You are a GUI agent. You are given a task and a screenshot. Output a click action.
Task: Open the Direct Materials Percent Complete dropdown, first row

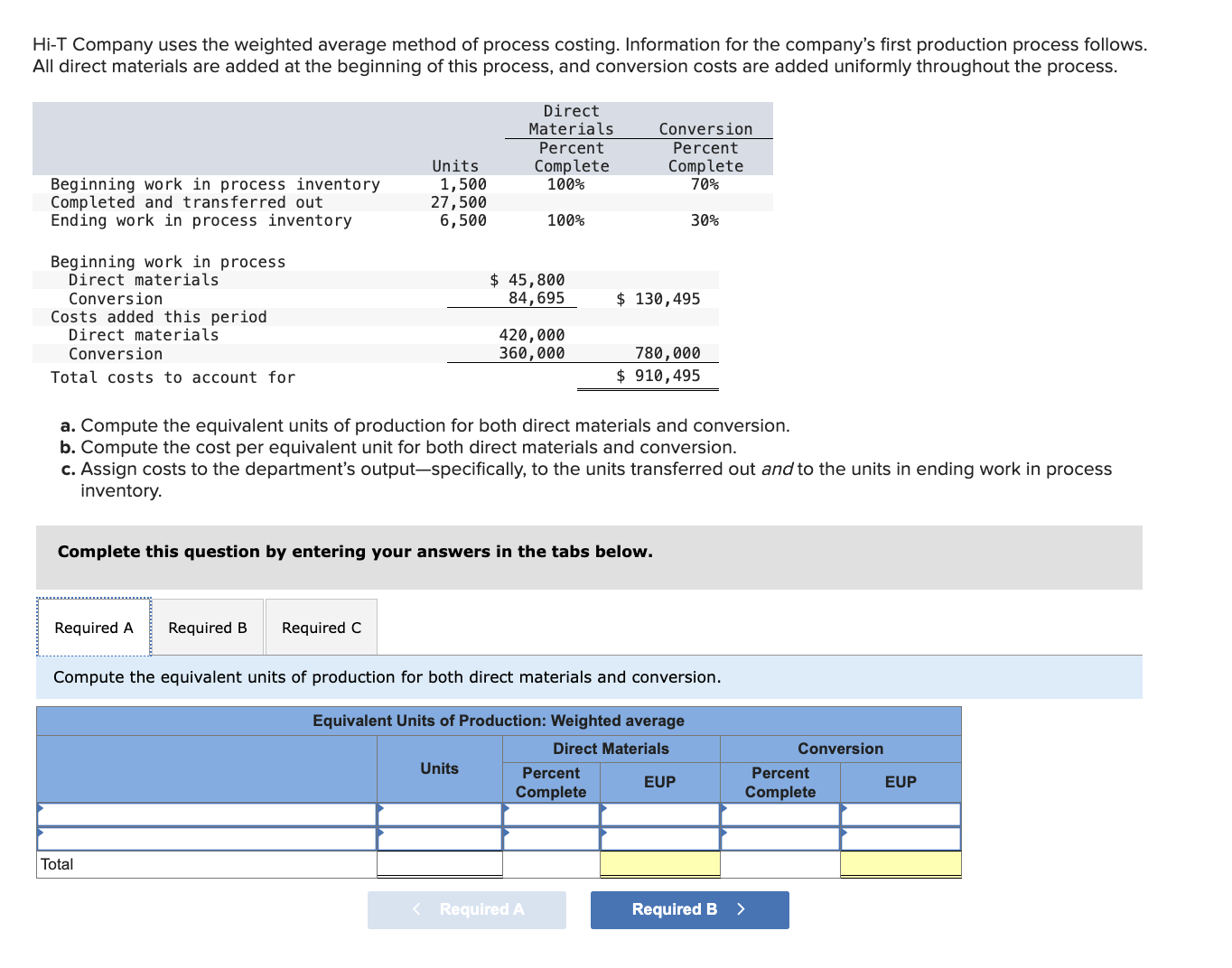[x=551, y=814]
